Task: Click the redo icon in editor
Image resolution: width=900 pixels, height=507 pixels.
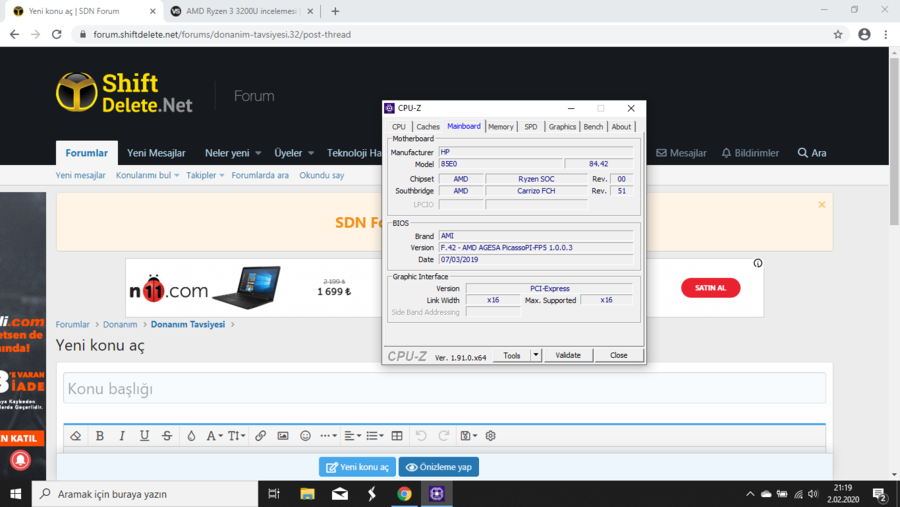Action: tap(444, 436)
